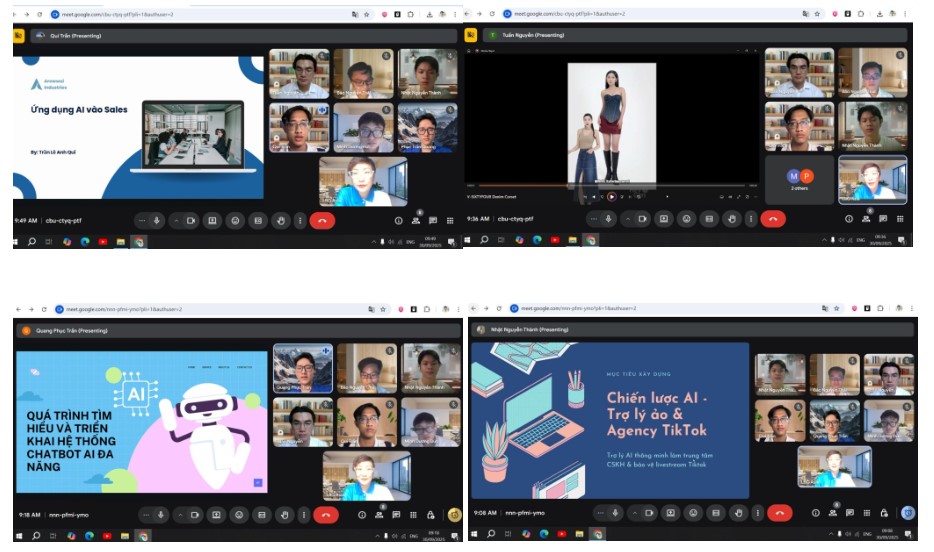Open three-dot more options in Quang Phục Trần's meeting
This screenshot has height=552, width=934.
pyautogui.click(x=302, y=515)
